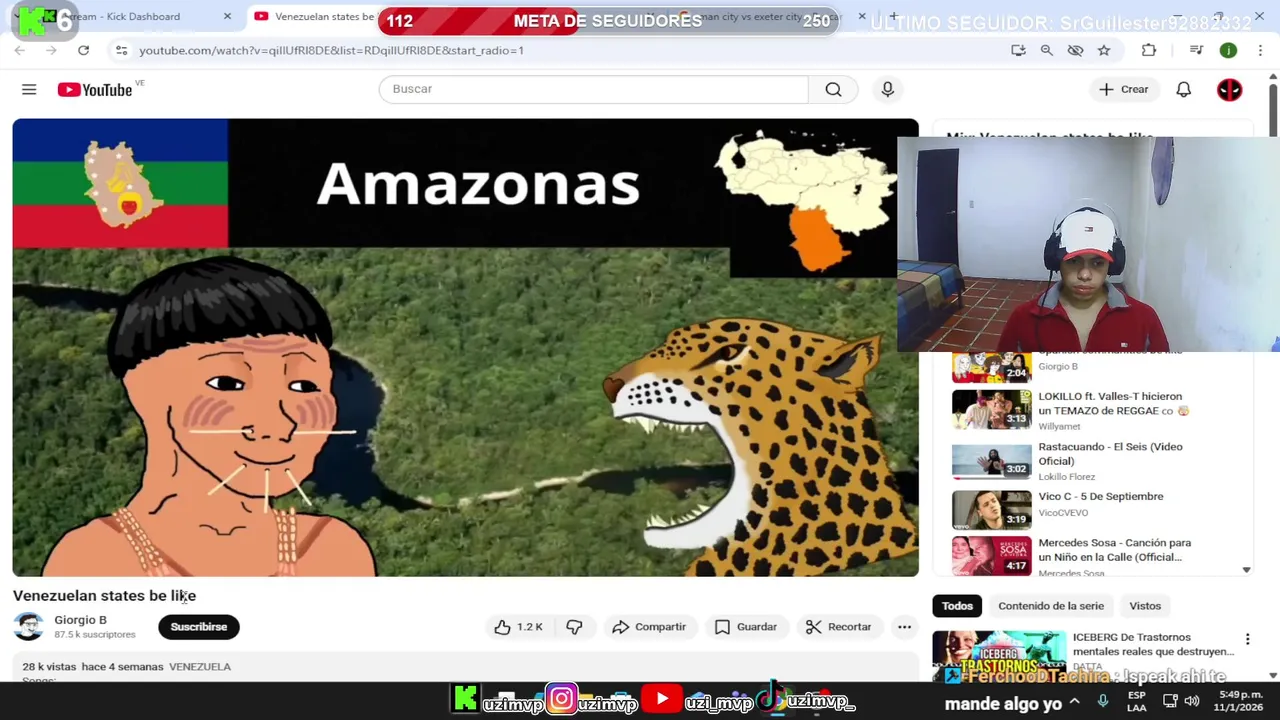This screenshot has width=1280, height=720.
Task: Click the Compartir share button
Action: pos(649,627)
